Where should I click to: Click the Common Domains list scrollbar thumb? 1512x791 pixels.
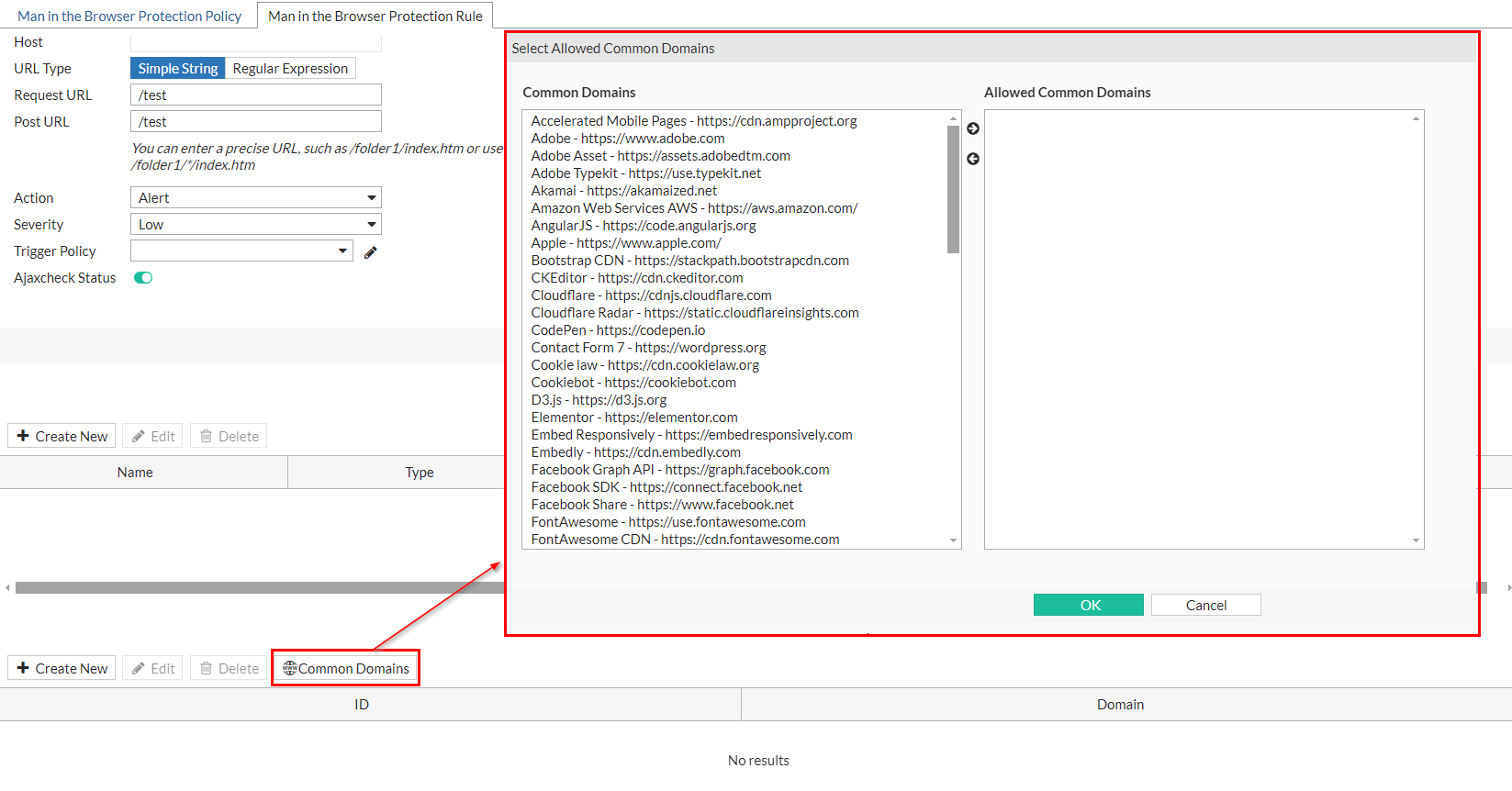coord(953,189)
